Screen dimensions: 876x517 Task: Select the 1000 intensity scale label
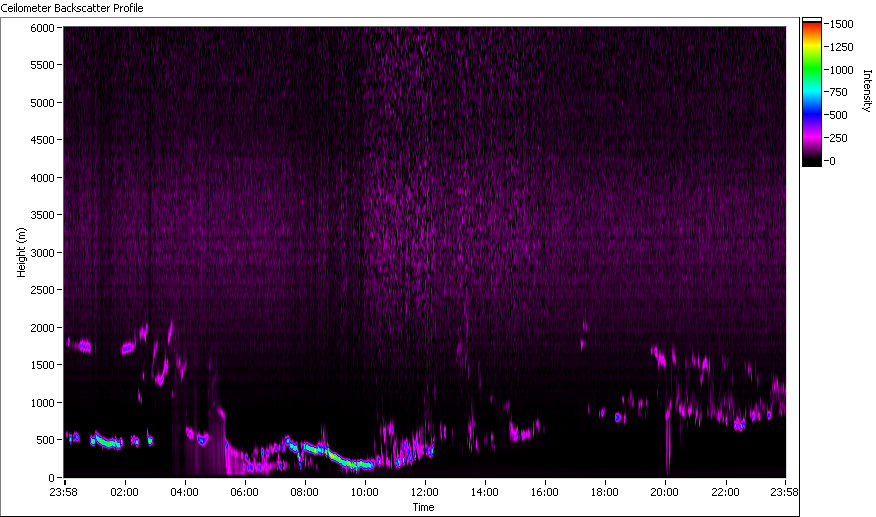(842, 70)
